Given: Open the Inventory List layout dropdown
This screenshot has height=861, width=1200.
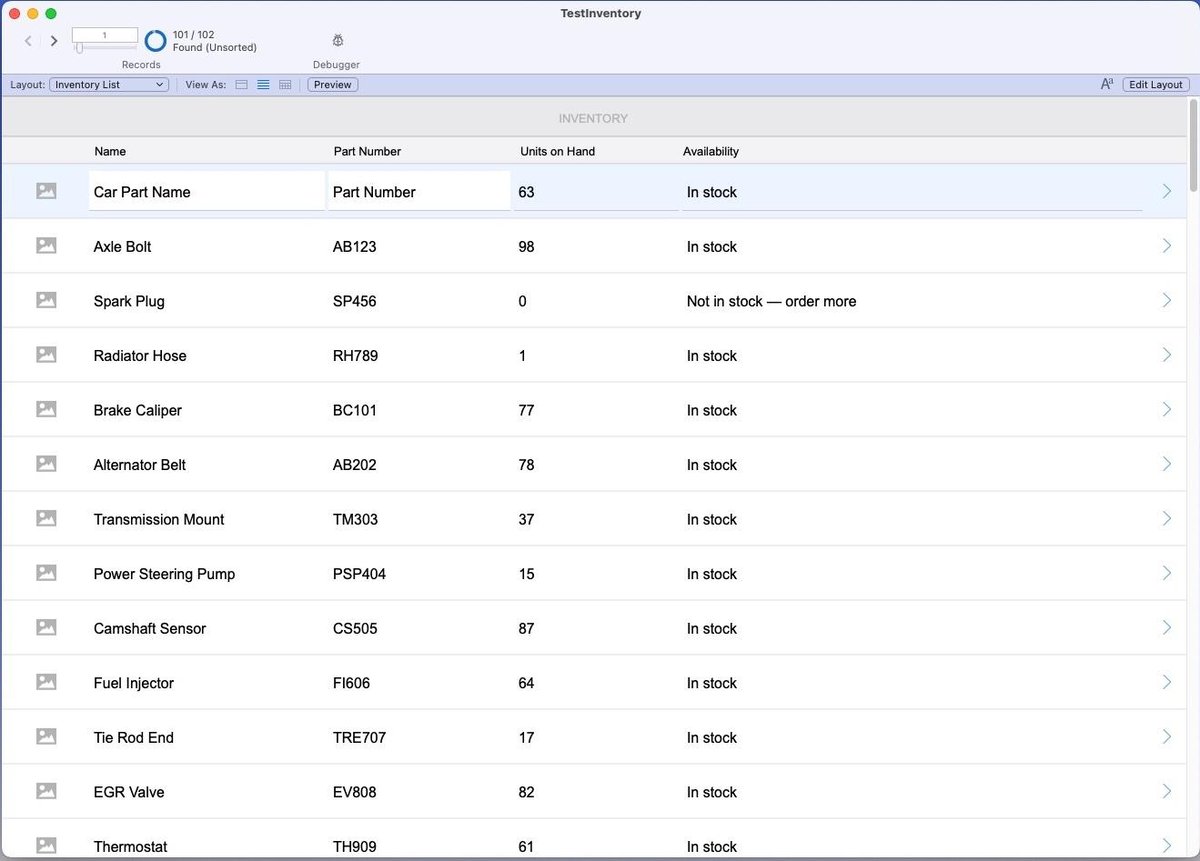Looking at the screenshot, I should (108, 84).
